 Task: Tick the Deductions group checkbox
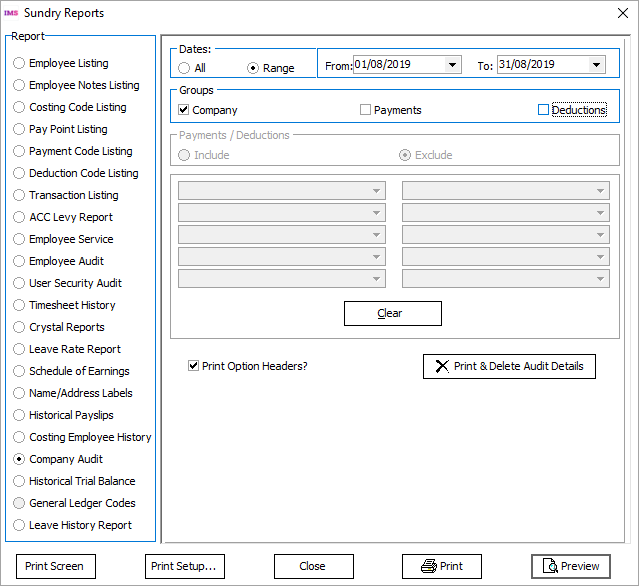[x=544, y=110]
